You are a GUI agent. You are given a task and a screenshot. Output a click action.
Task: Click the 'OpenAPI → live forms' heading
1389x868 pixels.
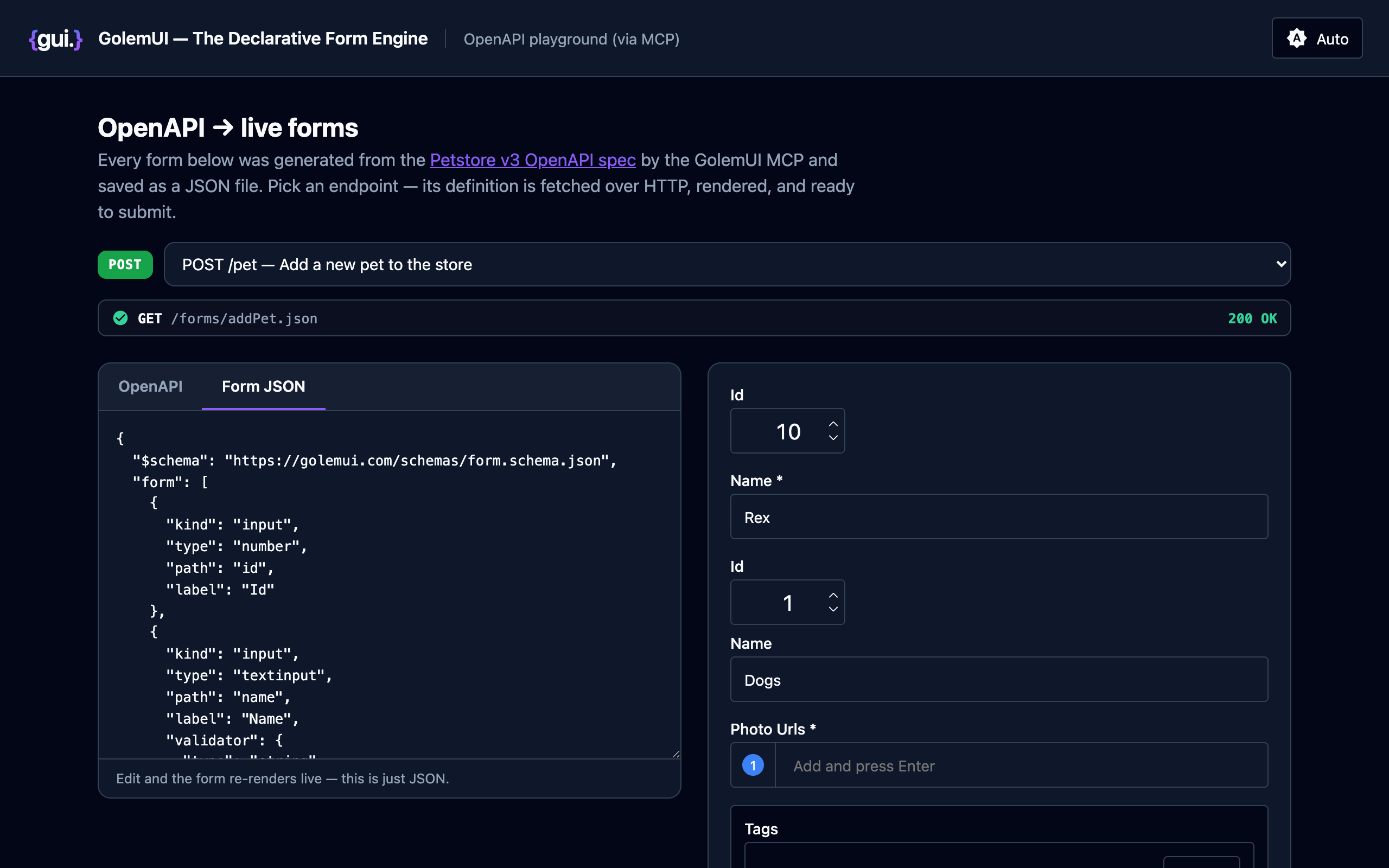(x=228, y=127)
